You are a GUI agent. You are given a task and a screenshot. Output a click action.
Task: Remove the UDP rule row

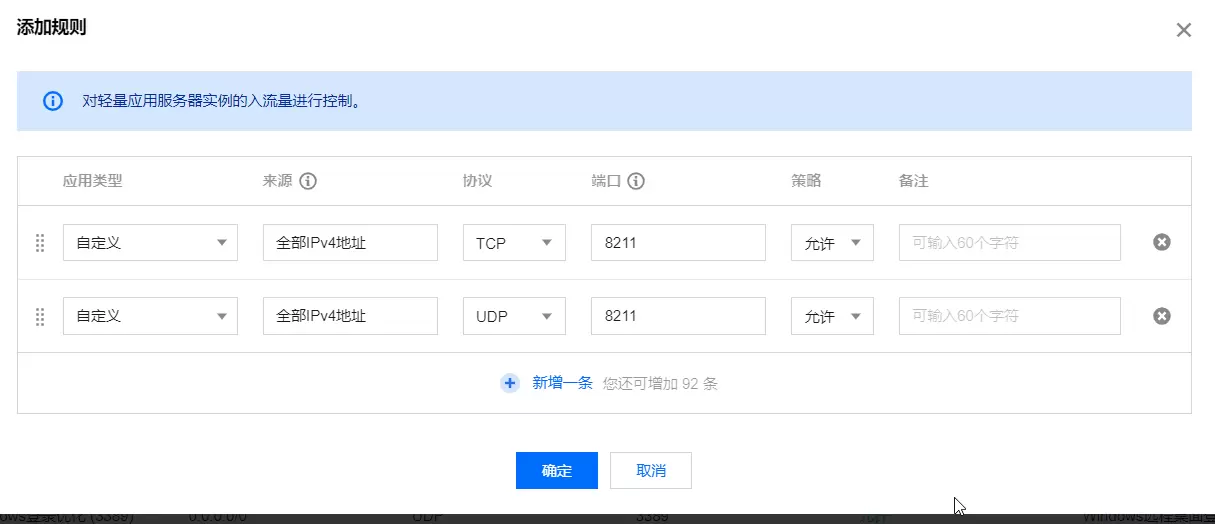coord(1162,316)
